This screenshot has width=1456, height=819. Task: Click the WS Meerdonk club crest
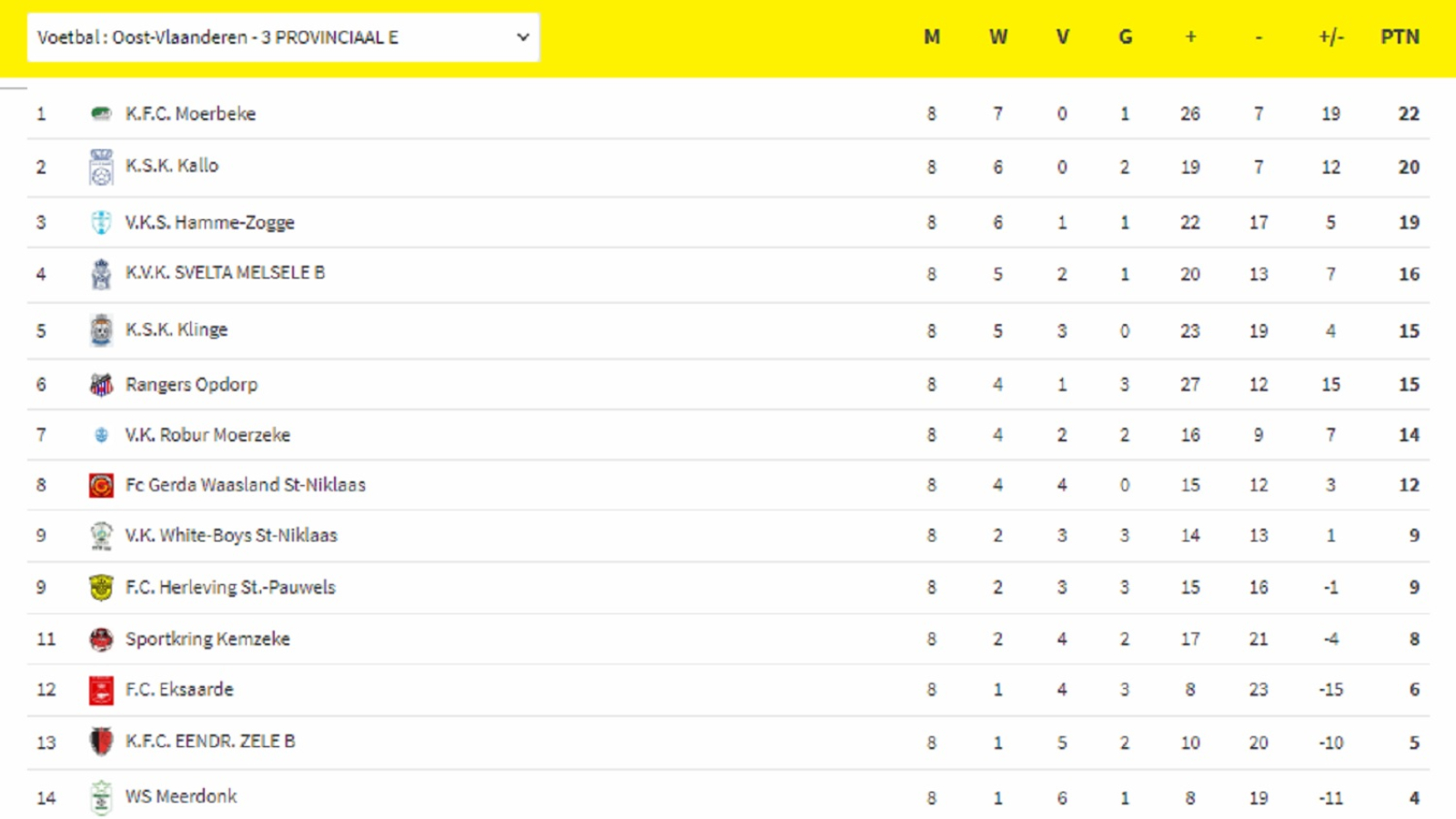pos(101,797)
